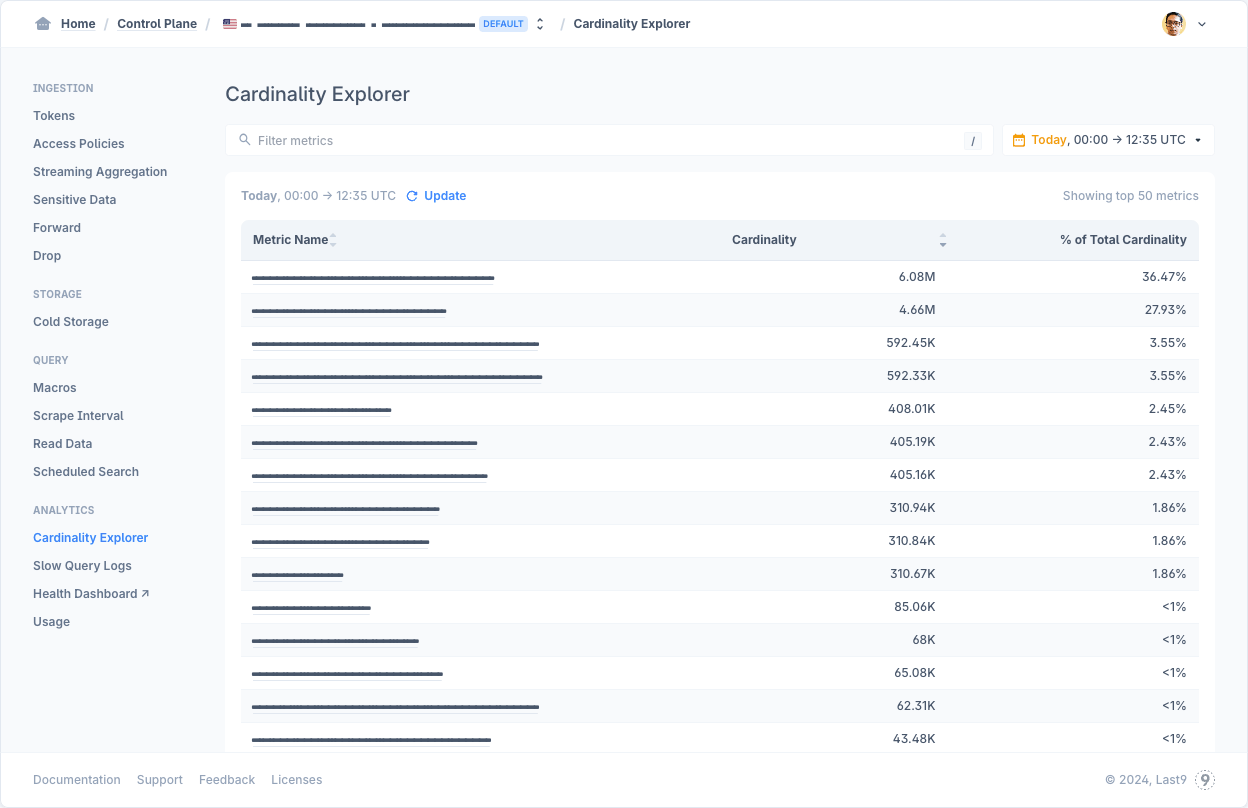Viewport: 1248px width, 808px height.
Task: Toggle sorting on the Cardinality column
Action: [x=943, y=240]
